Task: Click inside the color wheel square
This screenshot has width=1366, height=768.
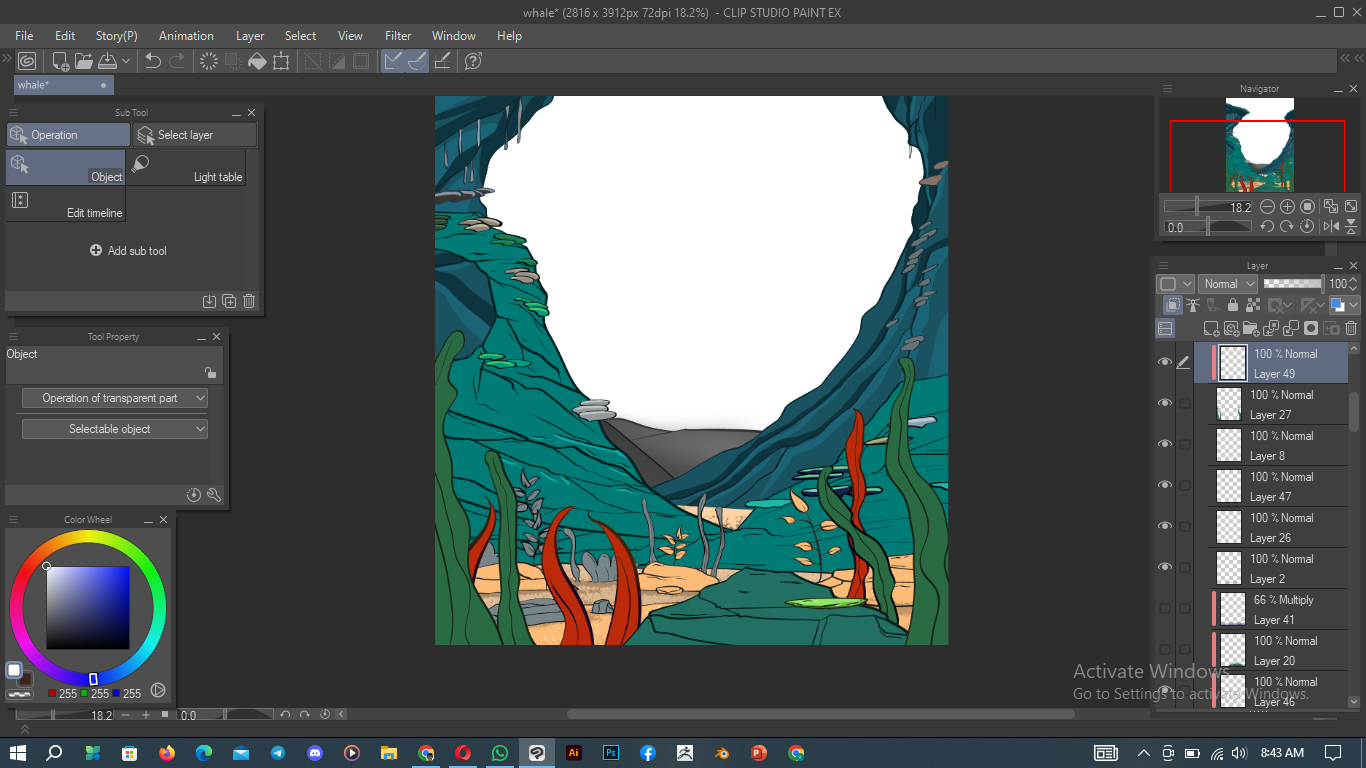Action: coord(88,607)
